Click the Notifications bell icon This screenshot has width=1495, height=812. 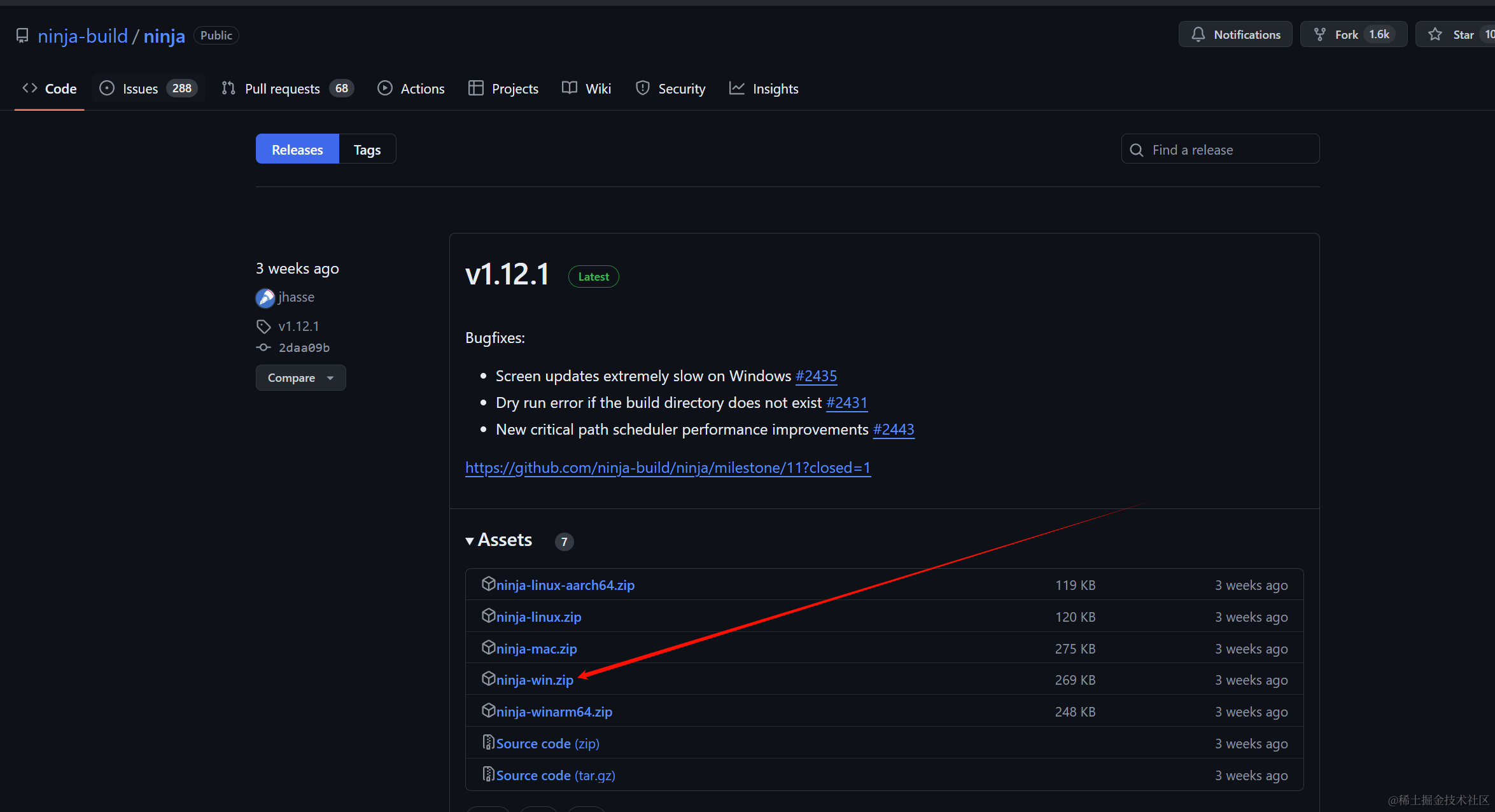1198,34
